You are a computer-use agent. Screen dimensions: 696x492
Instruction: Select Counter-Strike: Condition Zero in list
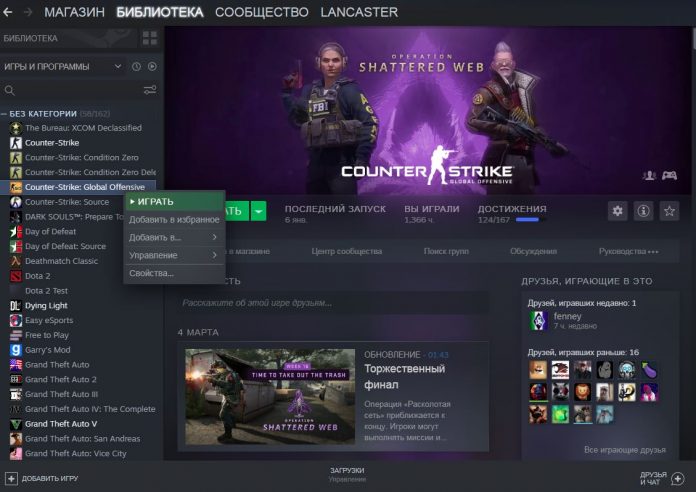82,158
